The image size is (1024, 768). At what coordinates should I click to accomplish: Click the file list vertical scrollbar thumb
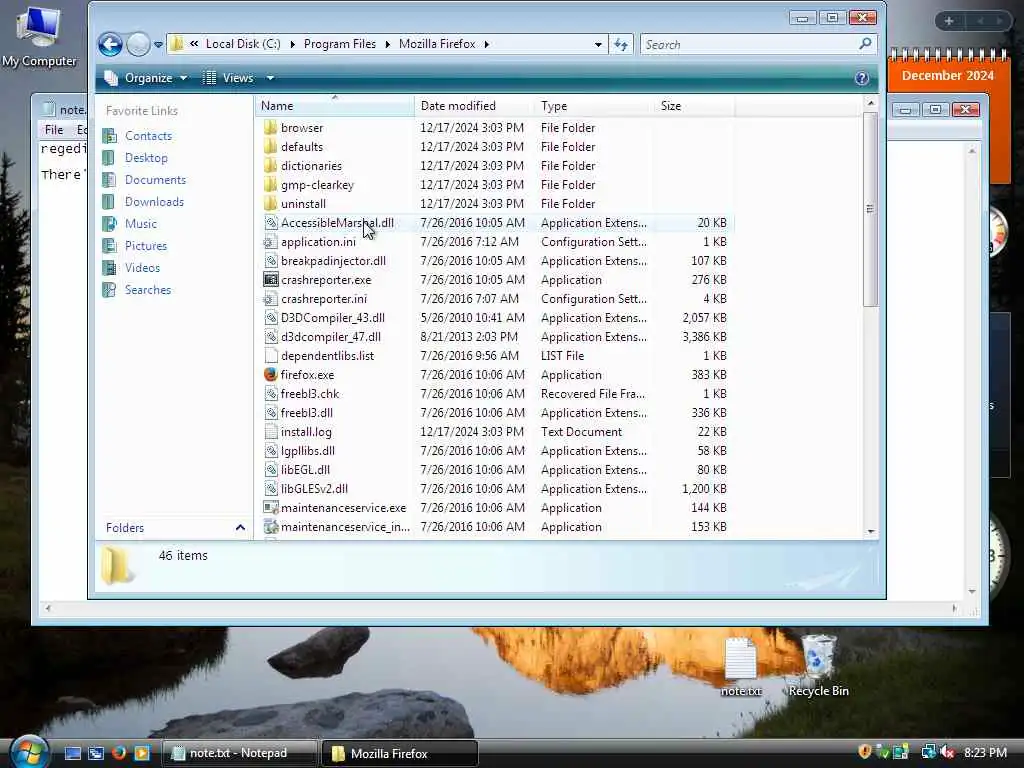tap(871, 209)
